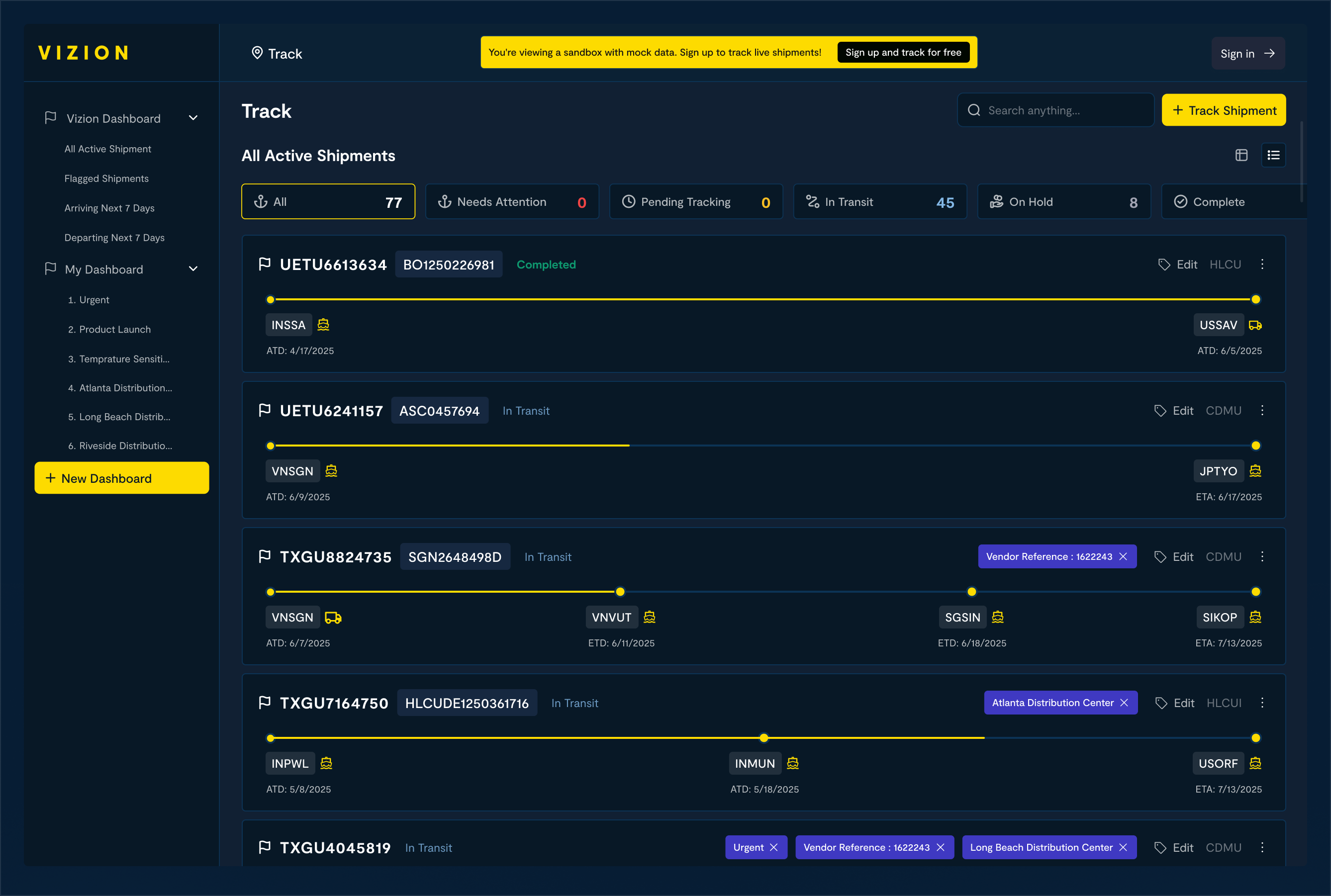1331x896 pixels.
Task: Click Sign up and track for free
Action: pyautogui.click(x=903, y=53)
